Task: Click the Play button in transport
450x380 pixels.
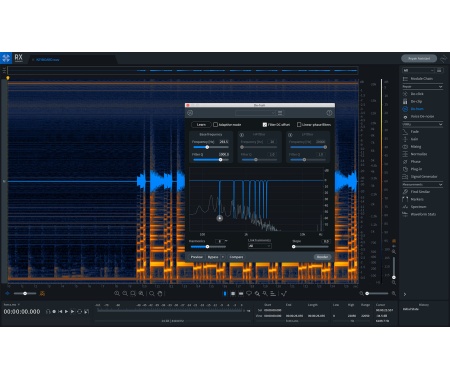Action: (66, 312)
